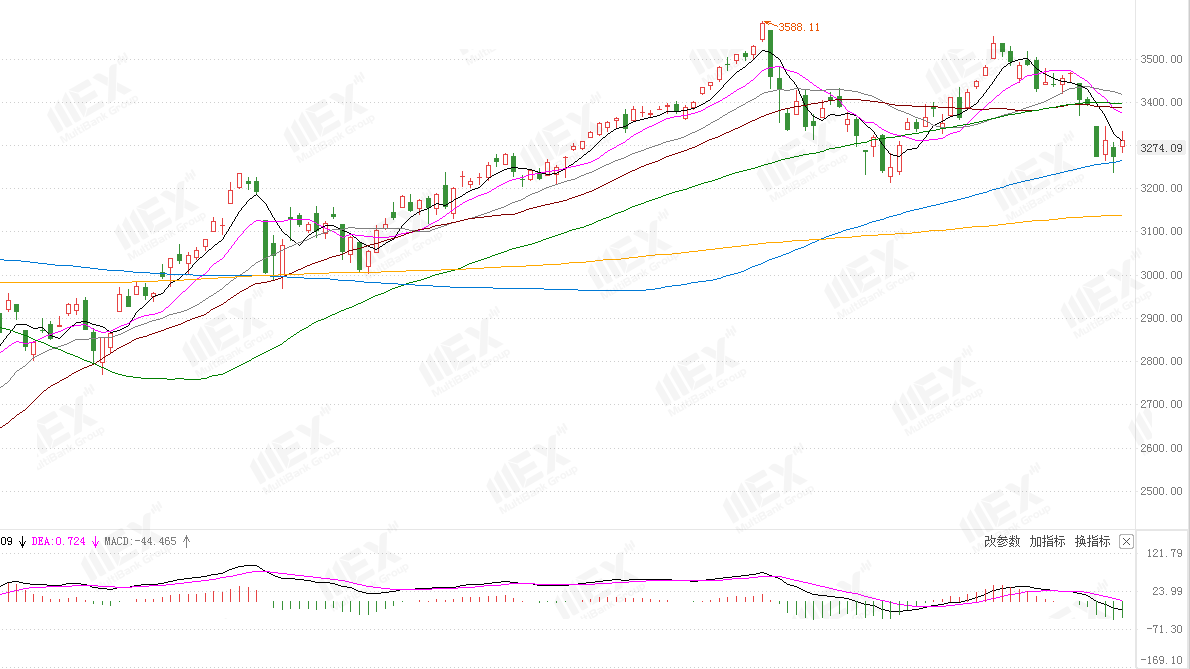Click the 3000.00 price axis label

tap(1161, 276)
